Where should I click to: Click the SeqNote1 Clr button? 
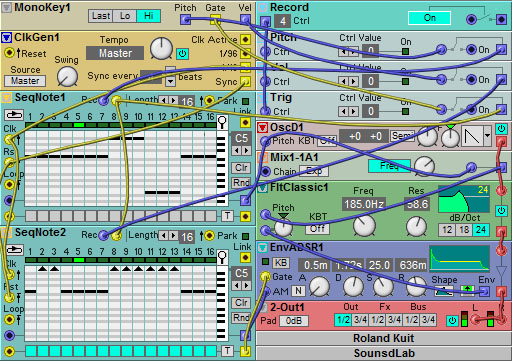[x=241, y=168]
